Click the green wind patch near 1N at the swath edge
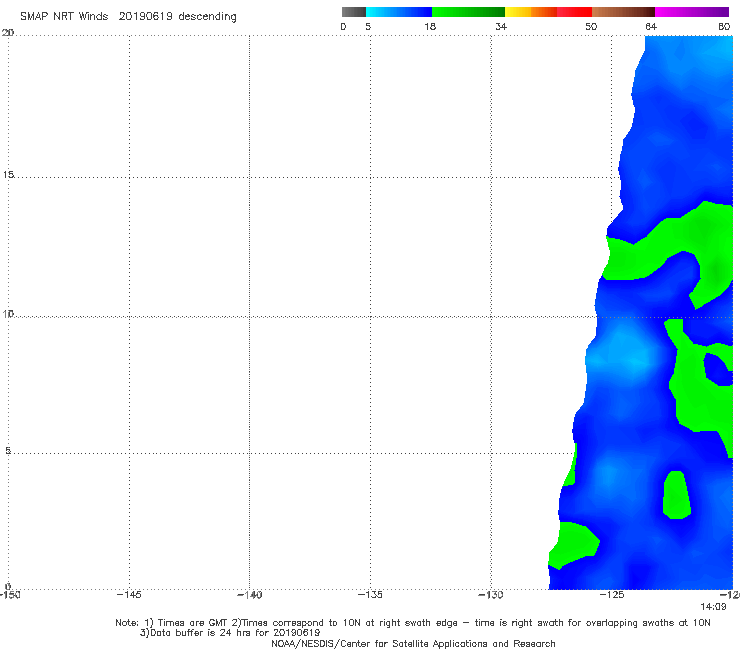 572,545
